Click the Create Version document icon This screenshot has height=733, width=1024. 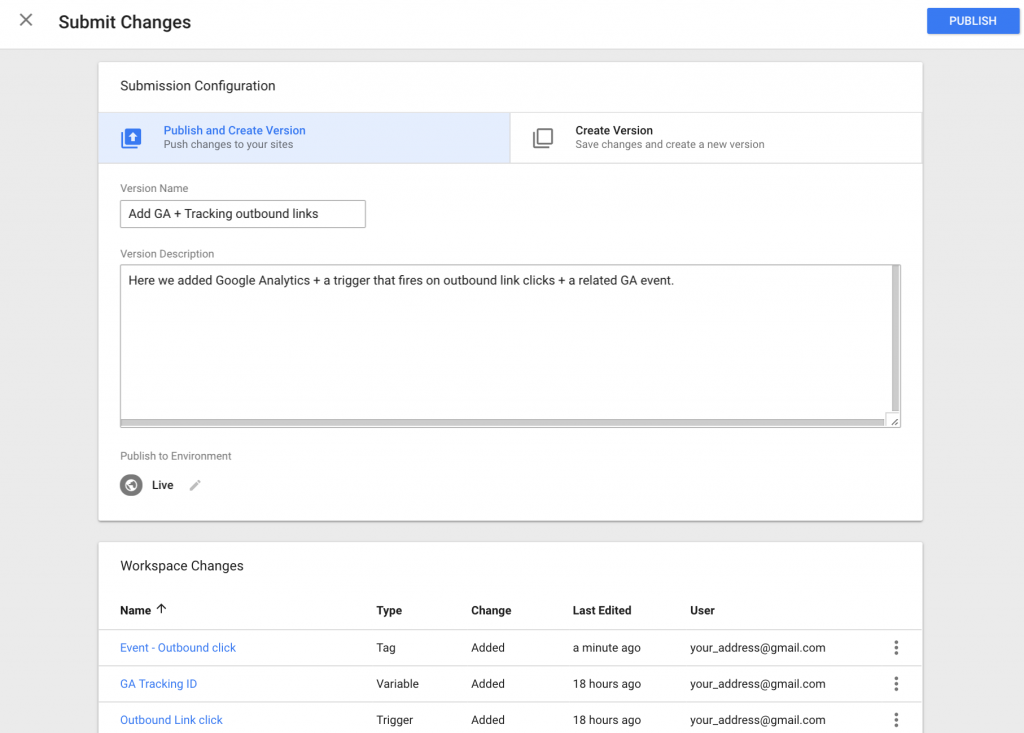[x=543, y=139]
